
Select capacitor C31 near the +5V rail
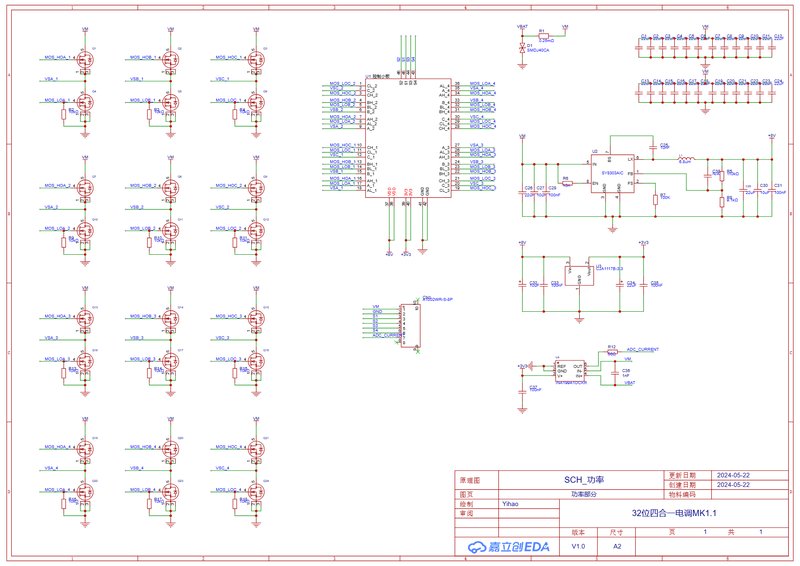[771, 192]
